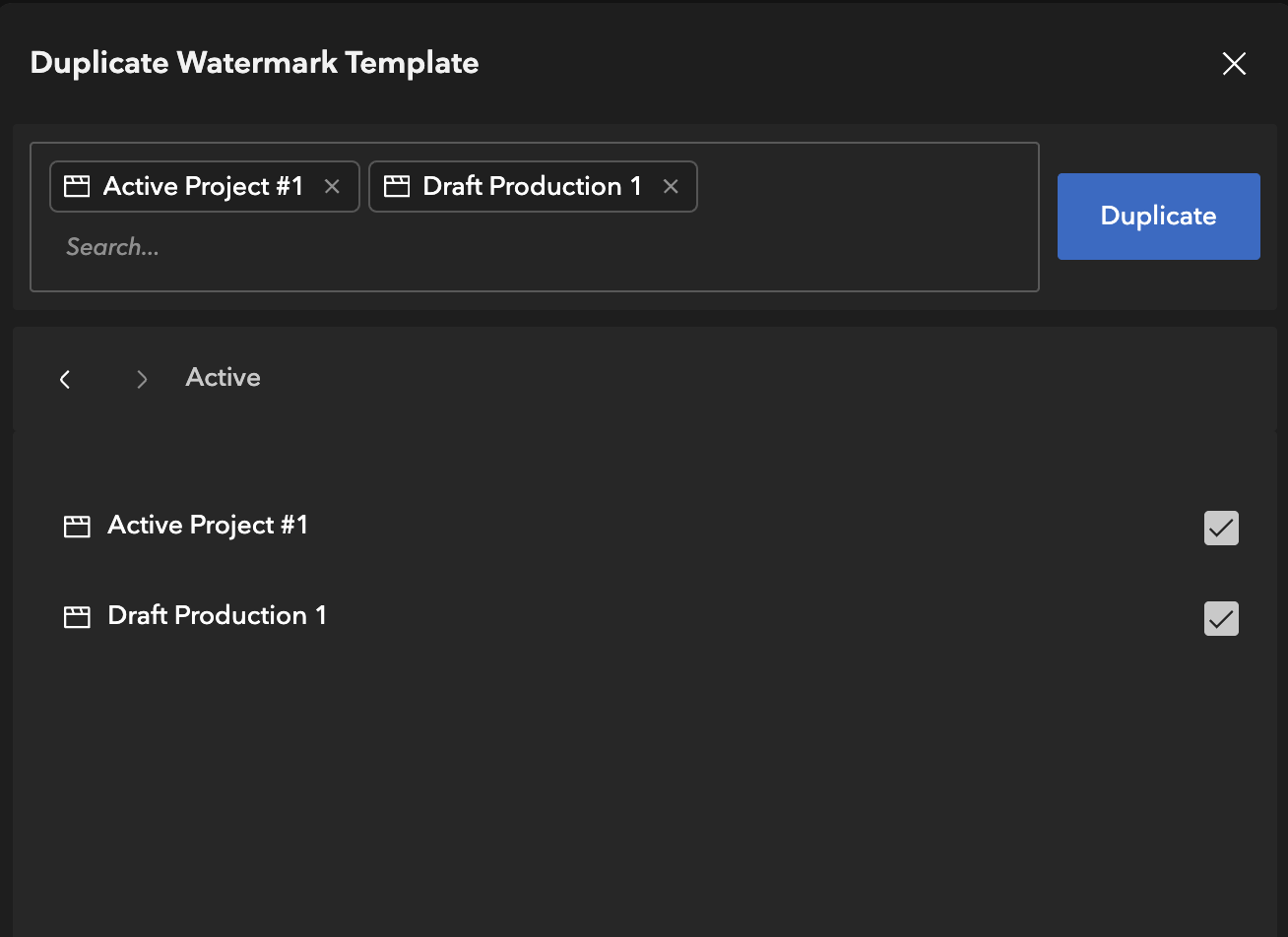Remove the Active Project #1 chip

click(x=332, y=187)
